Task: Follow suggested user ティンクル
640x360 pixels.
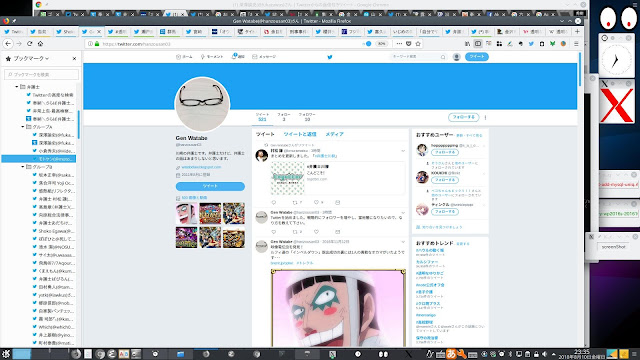Action: click(x=444, y=211)
